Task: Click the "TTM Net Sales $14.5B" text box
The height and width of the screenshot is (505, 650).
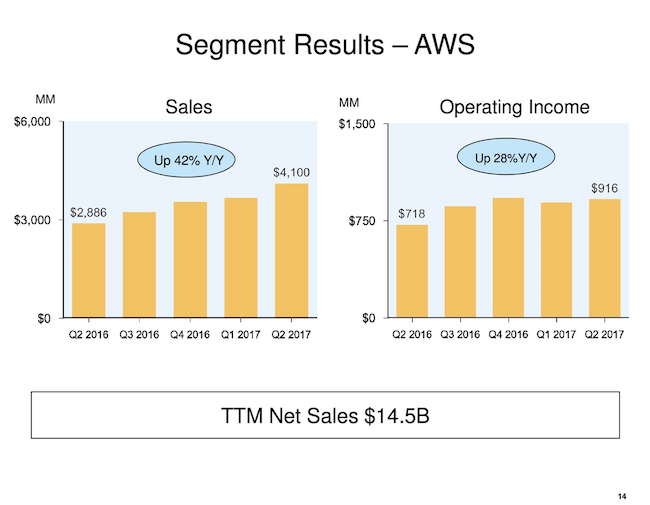Action: click(324, 416)
